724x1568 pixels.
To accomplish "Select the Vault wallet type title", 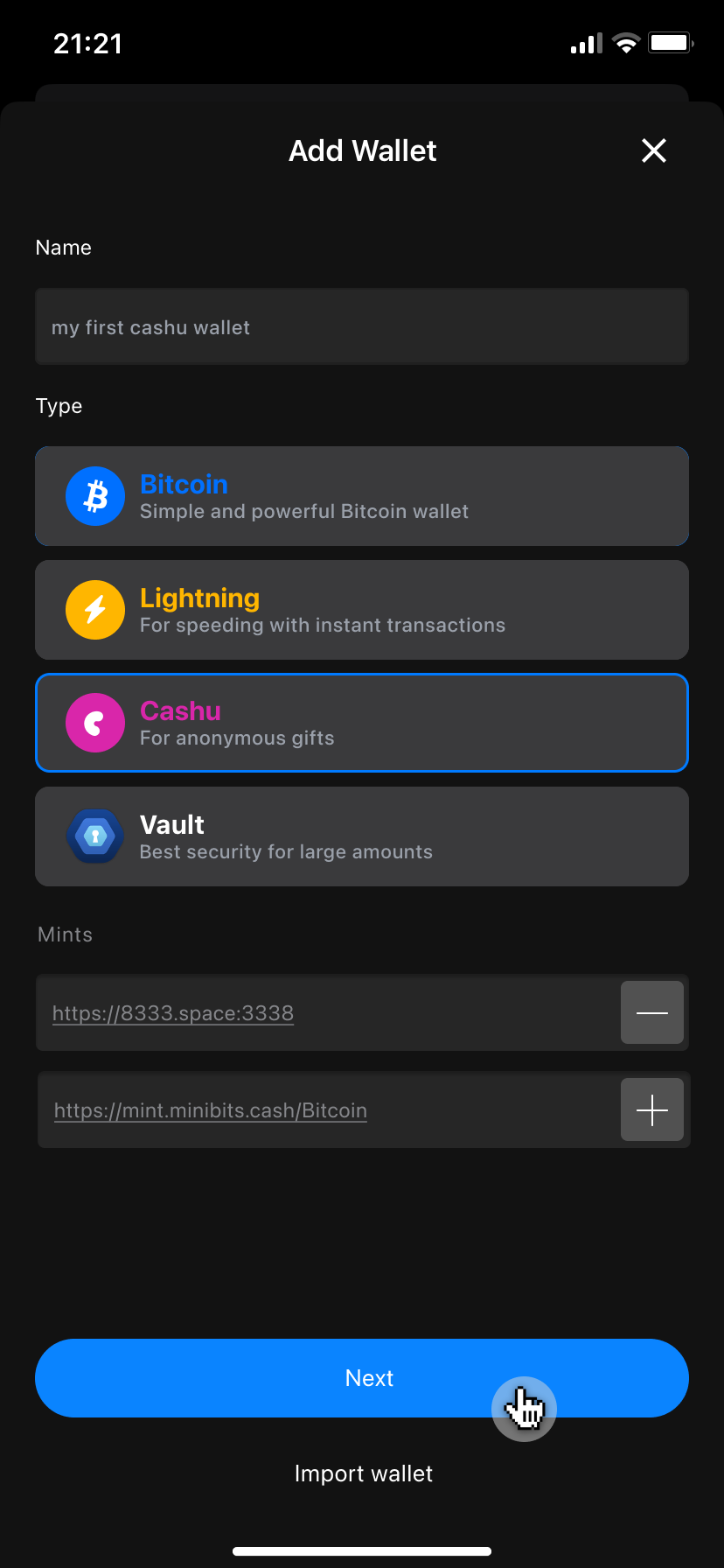I will click(x=172, y=824).
